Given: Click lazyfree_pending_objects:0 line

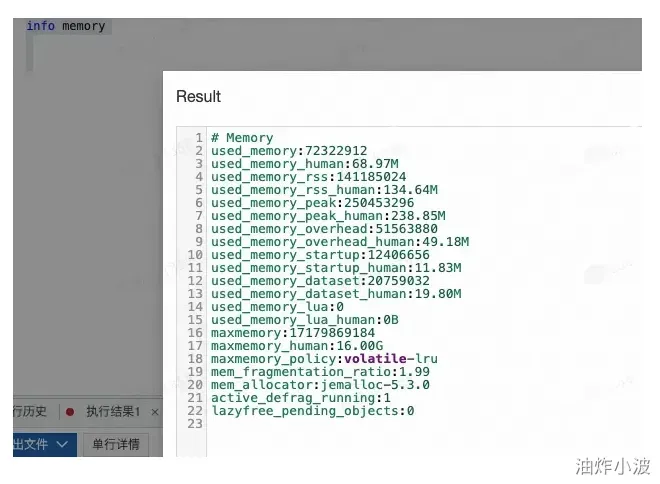Looking at the screenshot, I should coord(312,411).
